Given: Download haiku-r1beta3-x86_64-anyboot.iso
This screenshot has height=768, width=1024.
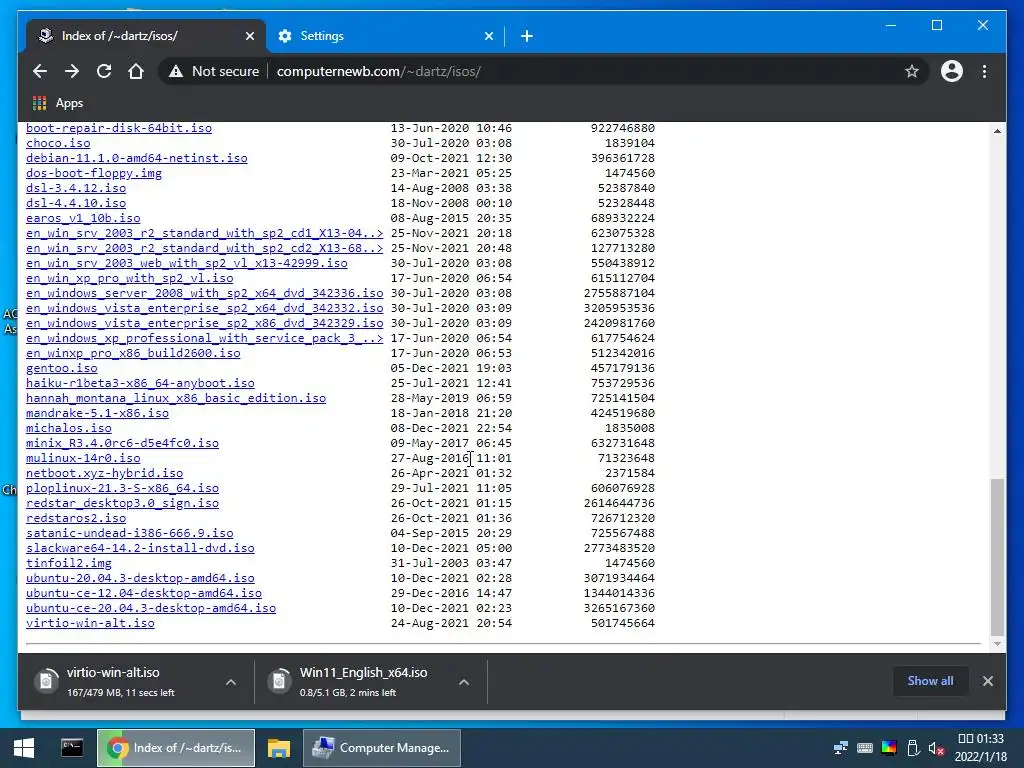Looking at the screenshot, I should pos(140,383).
